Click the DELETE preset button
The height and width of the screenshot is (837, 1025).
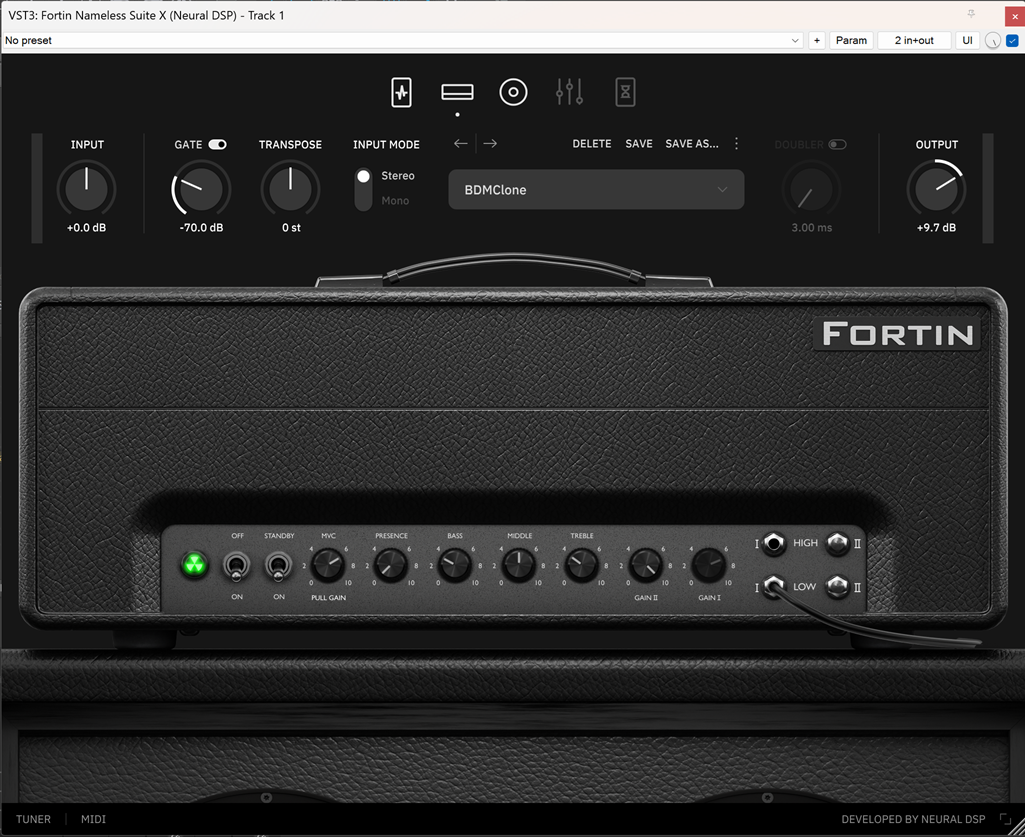pyautogui.click(x=592, y=144)
